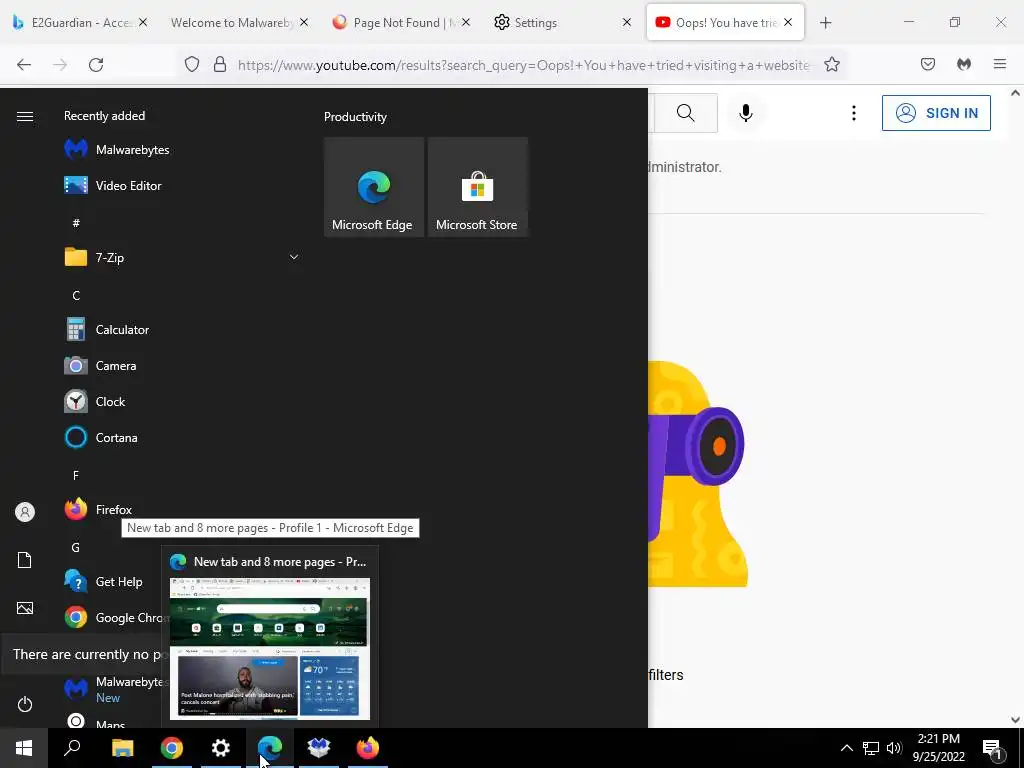This screenshot has height=768, width=1024.
Task: Open Malwarebytes from Recently added list
Action: pyautogui.click(x=118, y=150)
